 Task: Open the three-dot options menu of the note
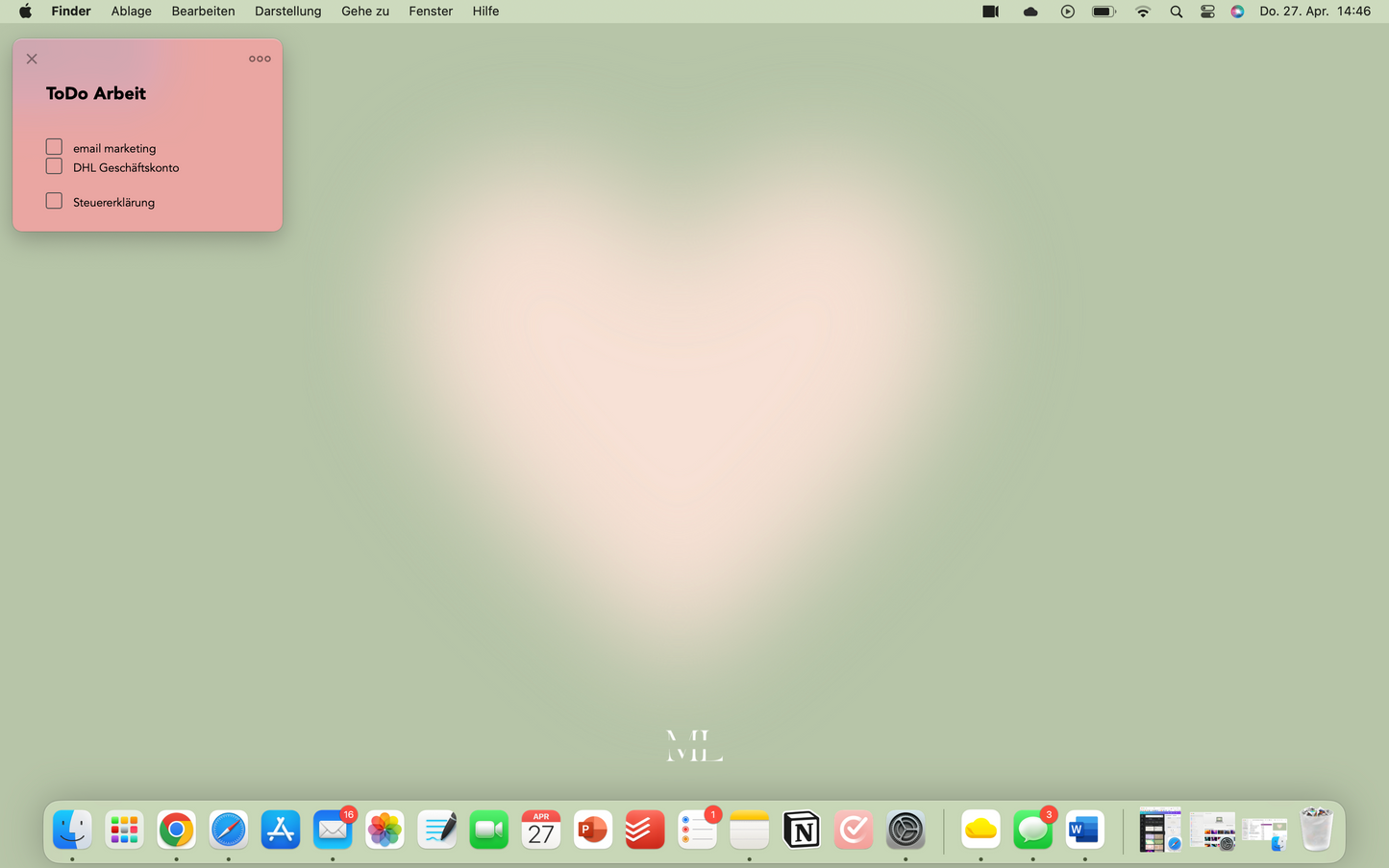[x=260, y=59]
